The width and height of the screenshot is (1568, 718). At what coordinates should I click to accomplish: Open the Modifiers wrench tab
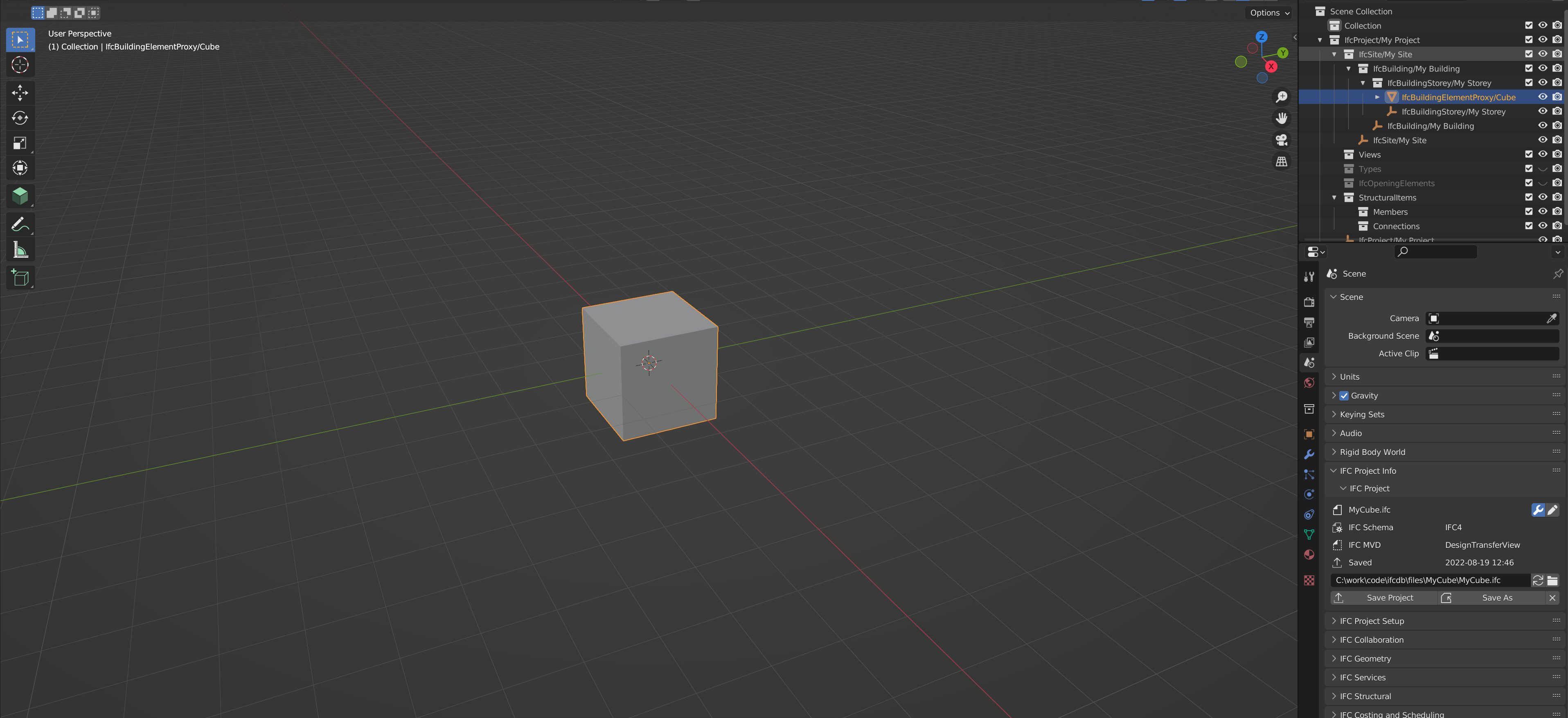tap(1309, 454)
